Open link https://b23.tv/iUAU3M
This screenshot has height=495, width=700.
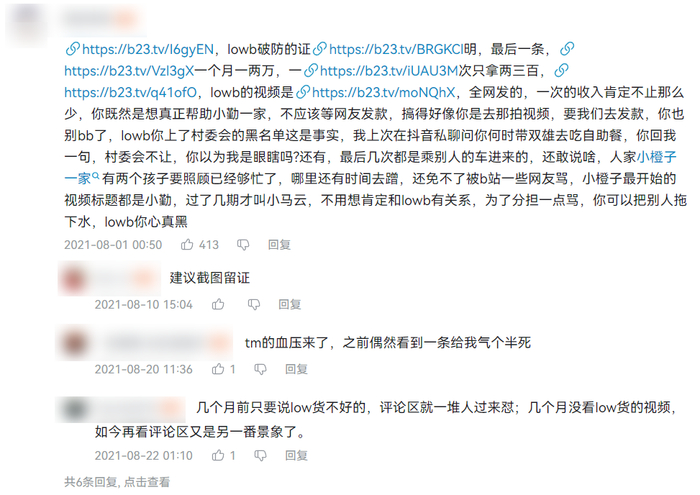click(x=381, y=71)
